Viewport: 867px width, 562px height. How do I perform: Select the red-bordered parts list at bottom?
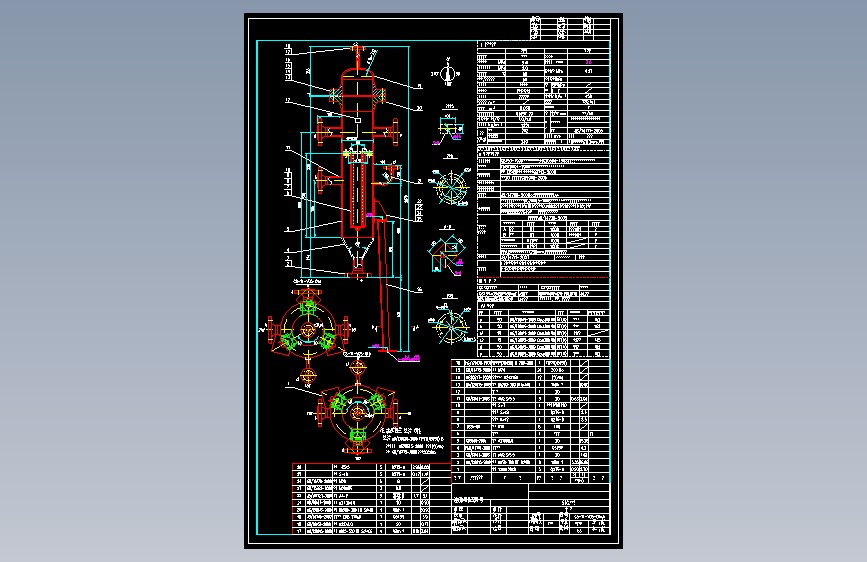coord(372,499)
